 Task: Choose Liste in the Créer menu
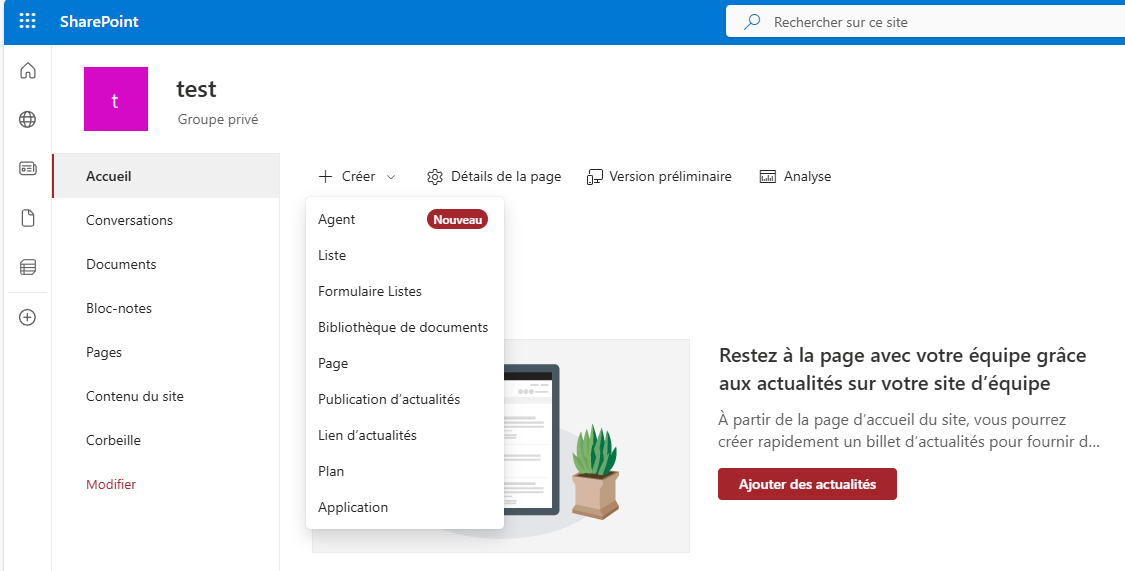332,255
